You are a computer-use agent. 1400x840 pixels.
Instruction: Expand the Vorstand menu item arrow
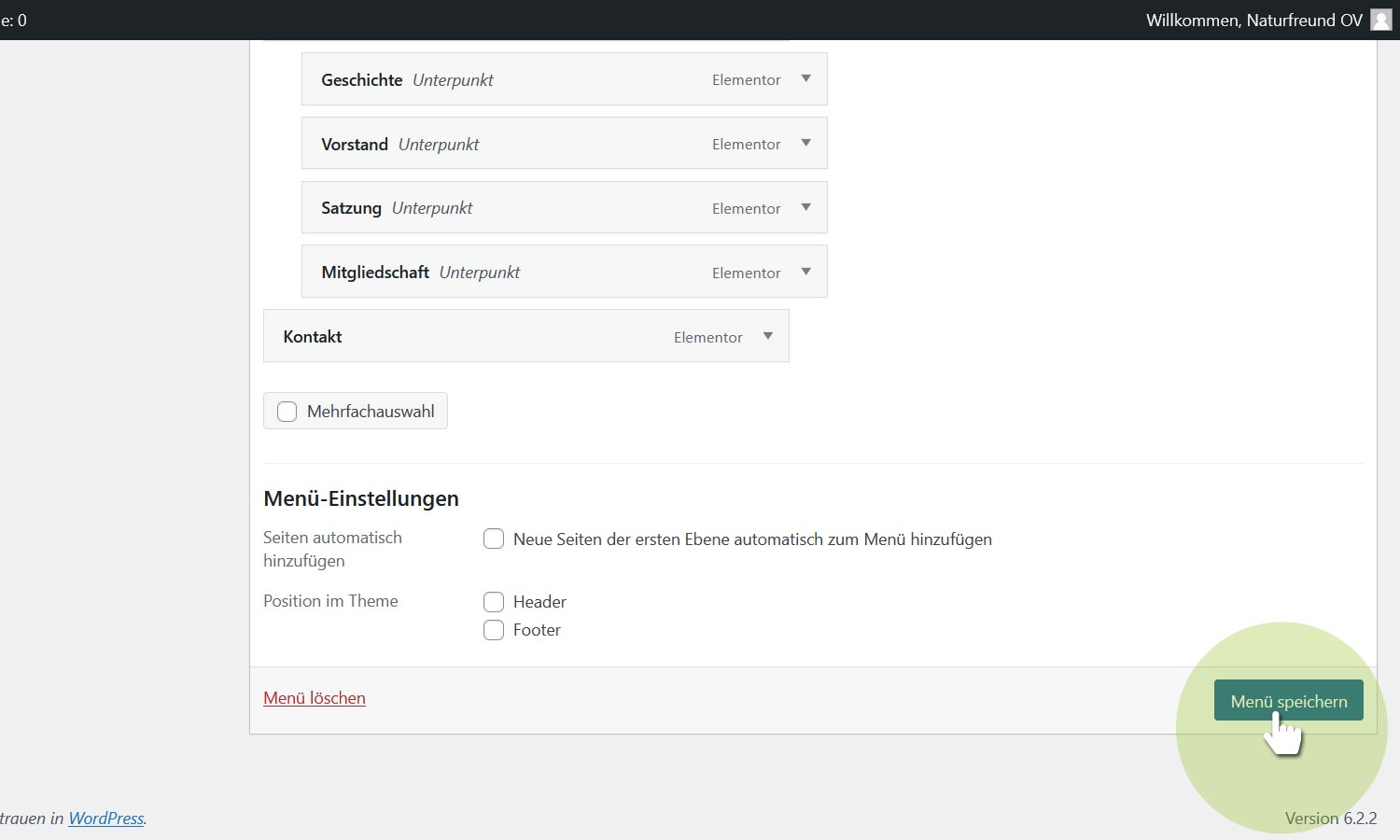coord(805,144)
